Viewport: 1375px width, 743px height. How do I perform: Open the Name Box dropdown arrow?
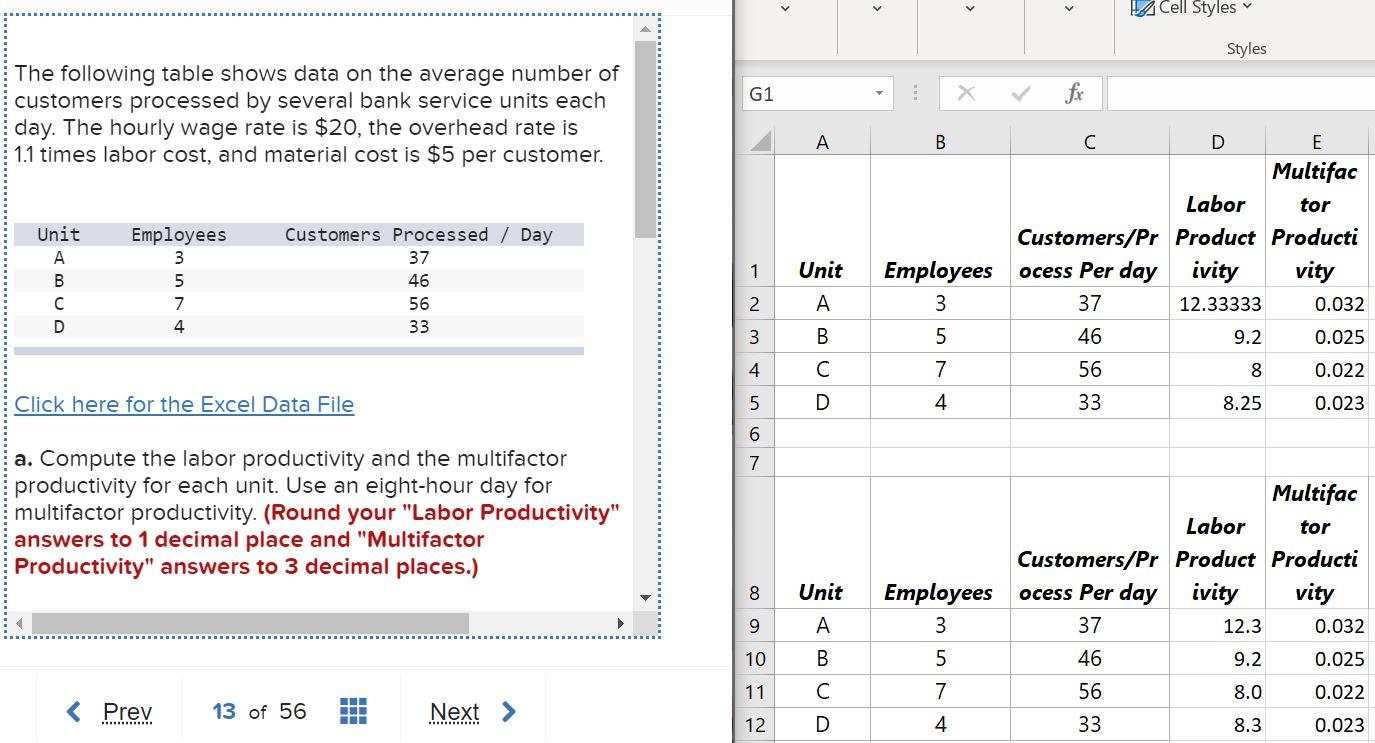point(879,93)
